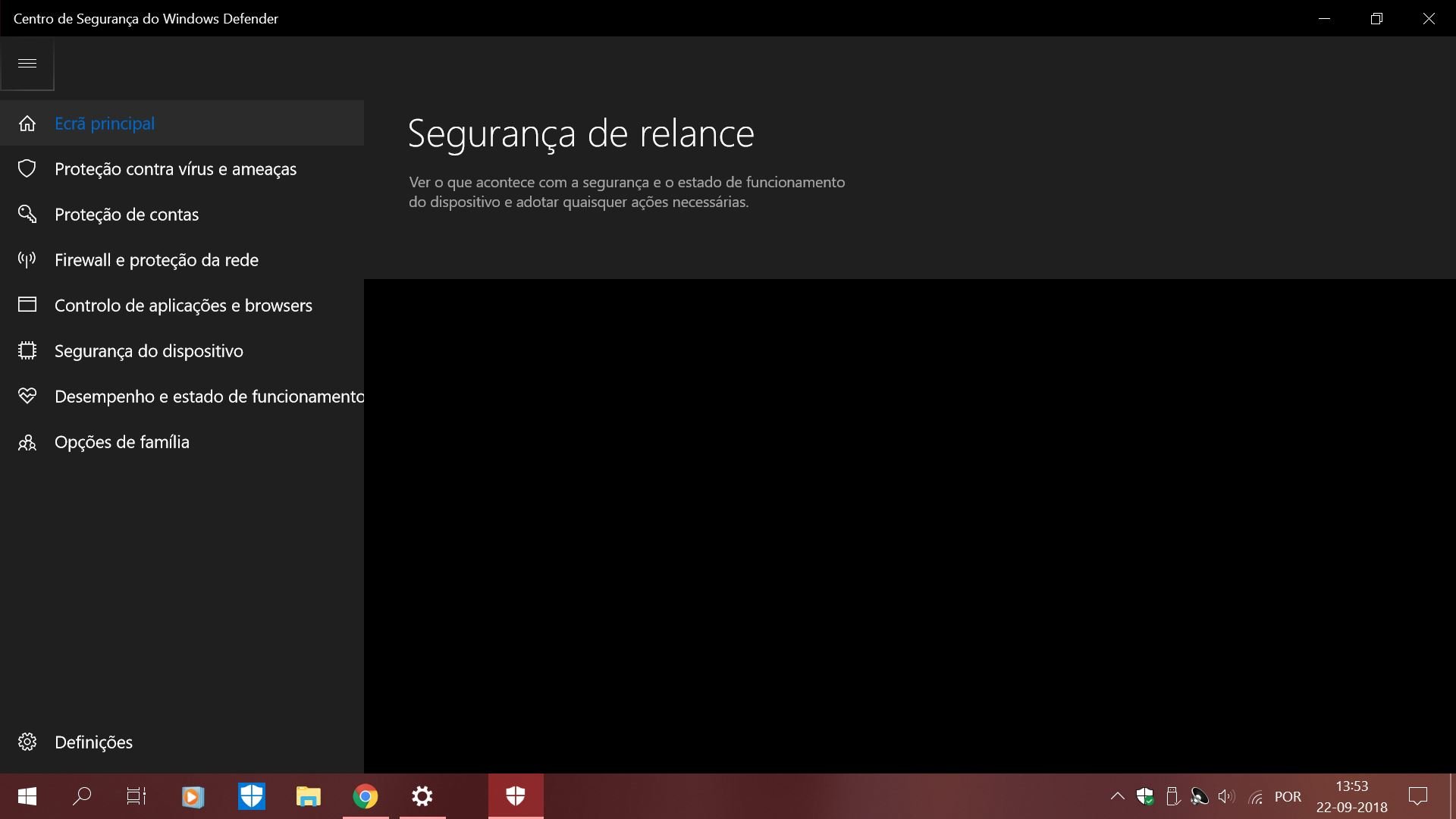
Task: Open Wi-Fi network tray icon
Action: click(1255, 797)
